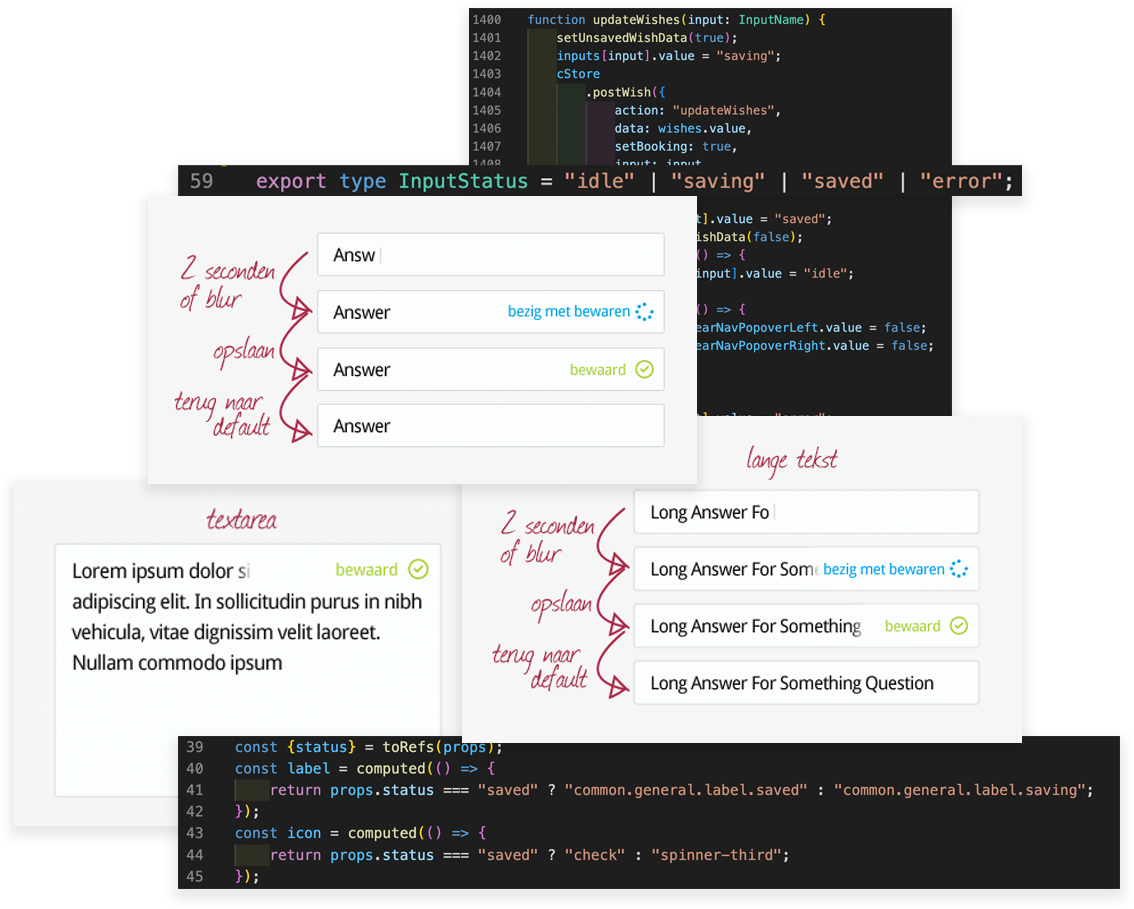Click 'const {status} = toRefs(props);' on line 39
This screenshot has width=1134, height=909.
(368, 747)
